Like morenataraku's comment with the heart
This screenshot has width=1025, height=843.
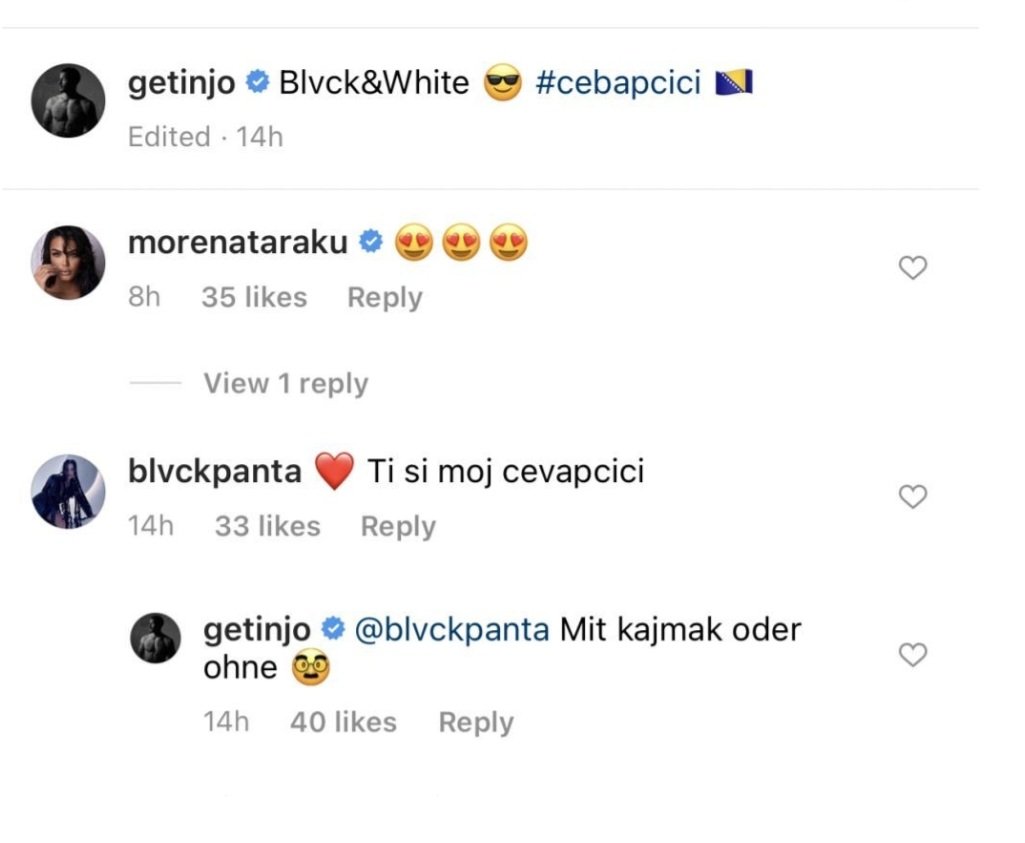coord(913,268)
